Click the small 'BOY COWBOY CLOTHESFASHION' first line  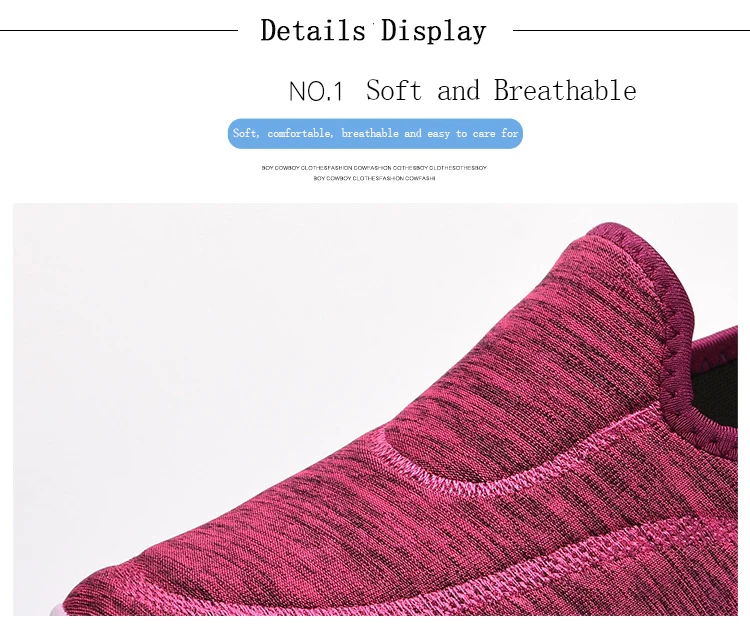tap(374, 168)
